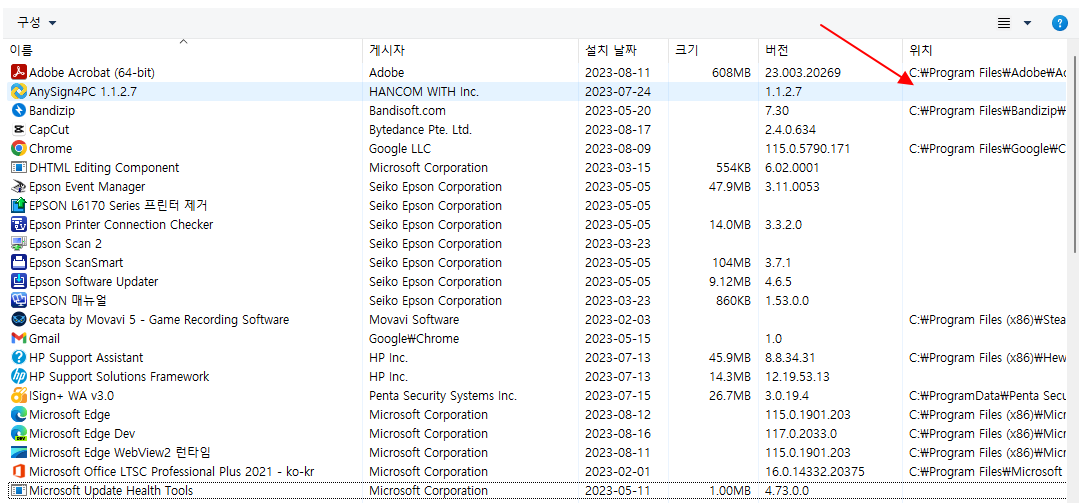Click size 608MB in Adobe Acrobat row
Image resolution: width=1079 pixels, height=503 pixels.
click(731, 72)
